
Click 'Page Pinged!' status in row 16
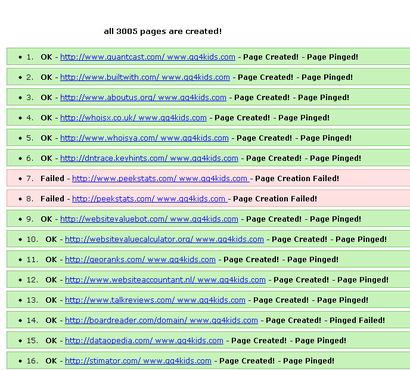coord(309,361)
